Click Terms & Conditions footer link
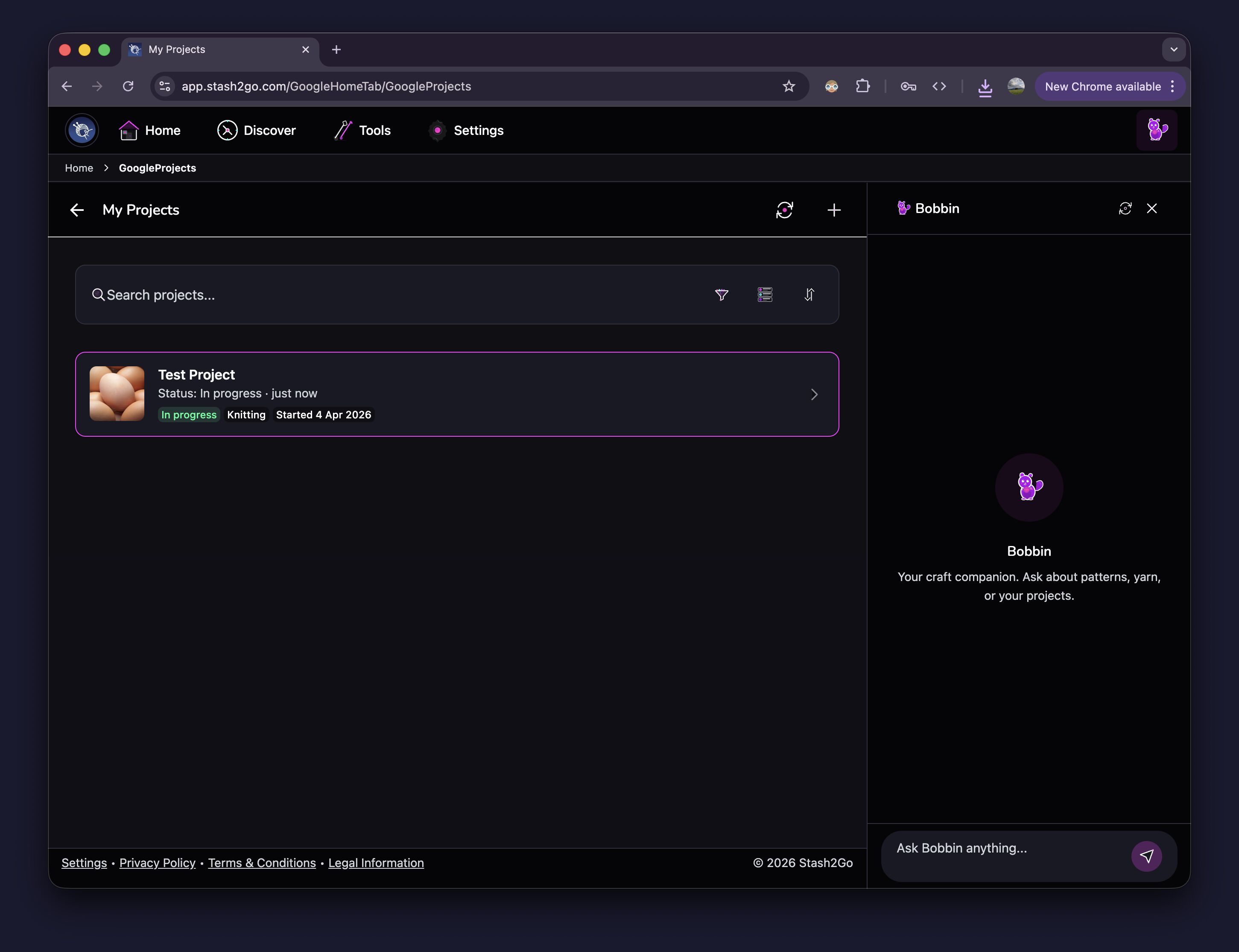 tap(262, 863)
